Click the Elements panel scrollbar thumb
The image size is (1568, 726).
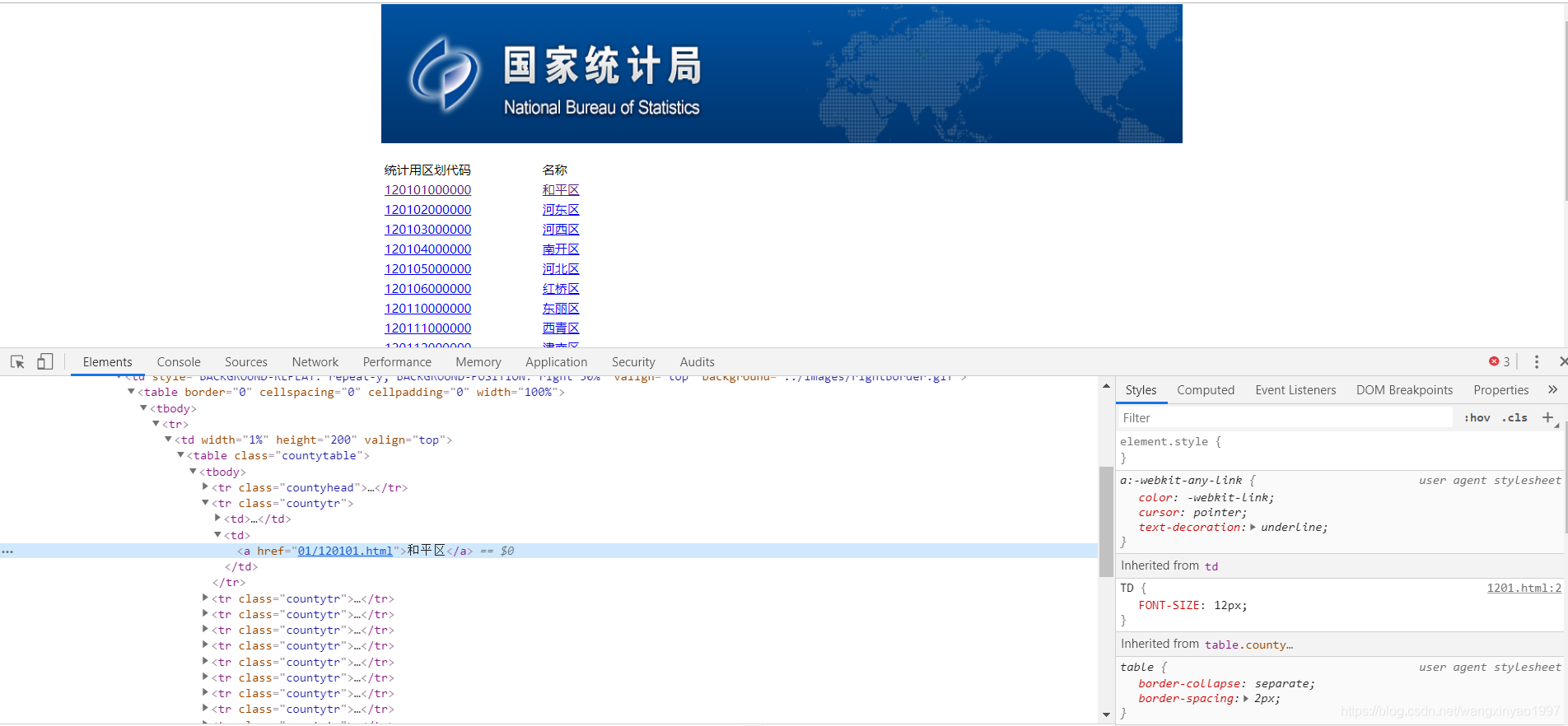point(1106,521)
